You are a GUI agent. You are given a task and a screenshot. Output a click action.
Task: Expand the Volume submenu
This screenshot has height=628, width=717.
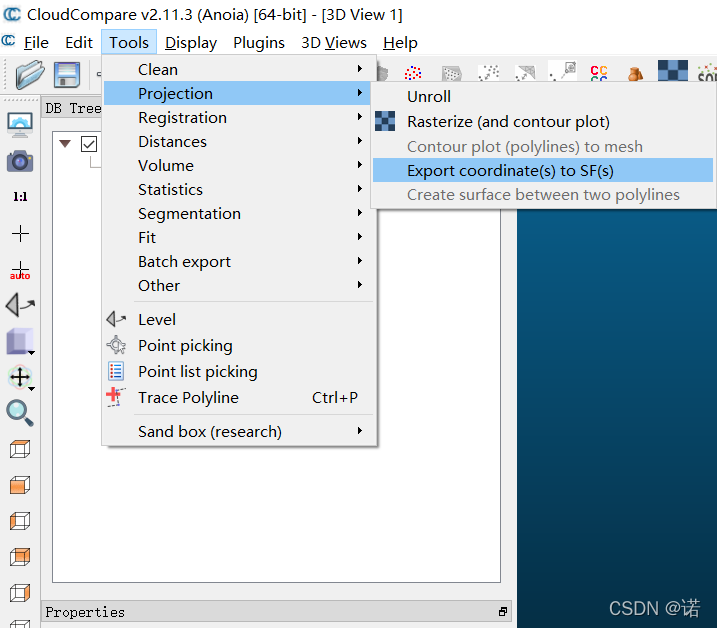(239, 166)
